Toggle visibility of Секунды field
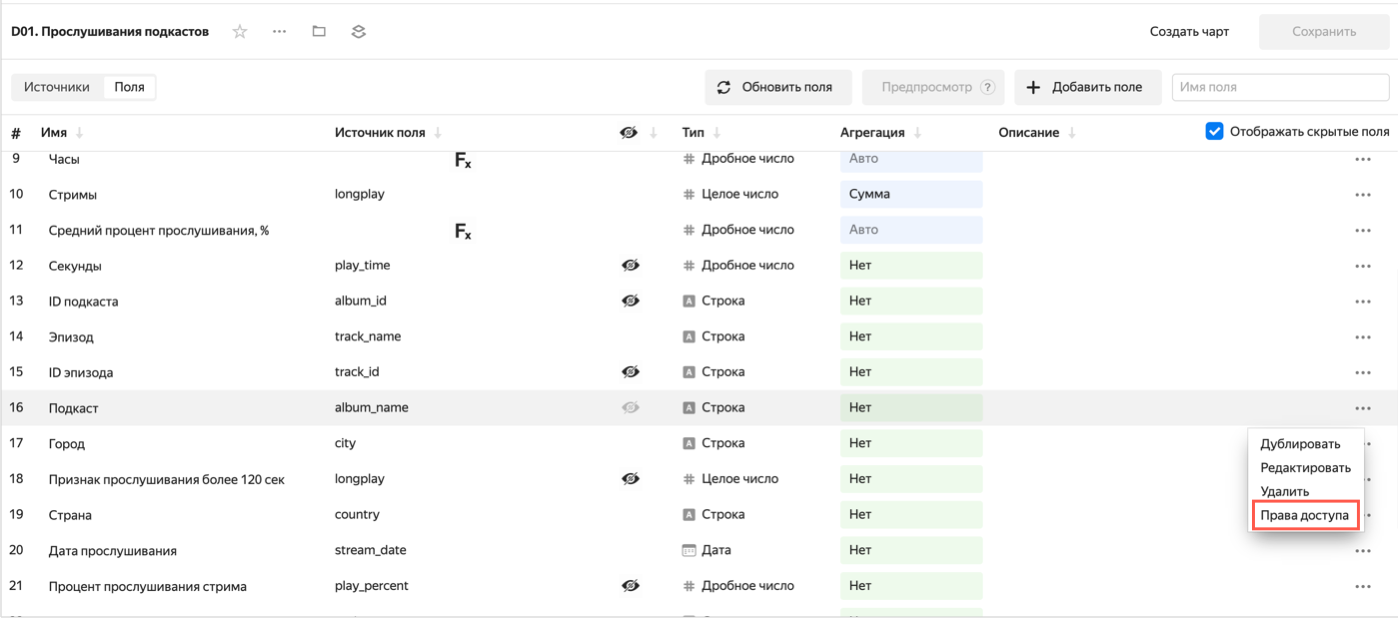The width and height of the screenshot is (1398, 618). click(x=630, y=266)
